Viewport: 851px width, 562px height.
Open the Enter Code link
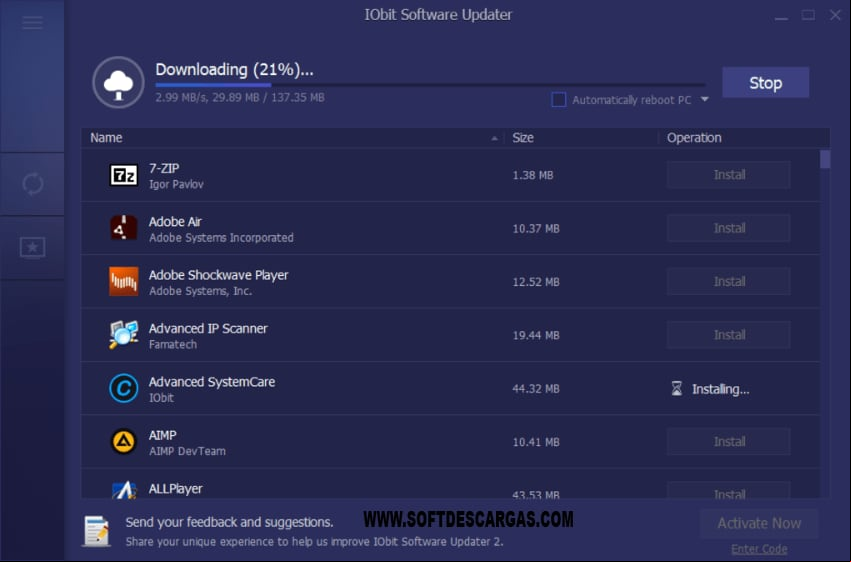click(x=759, y=550)
